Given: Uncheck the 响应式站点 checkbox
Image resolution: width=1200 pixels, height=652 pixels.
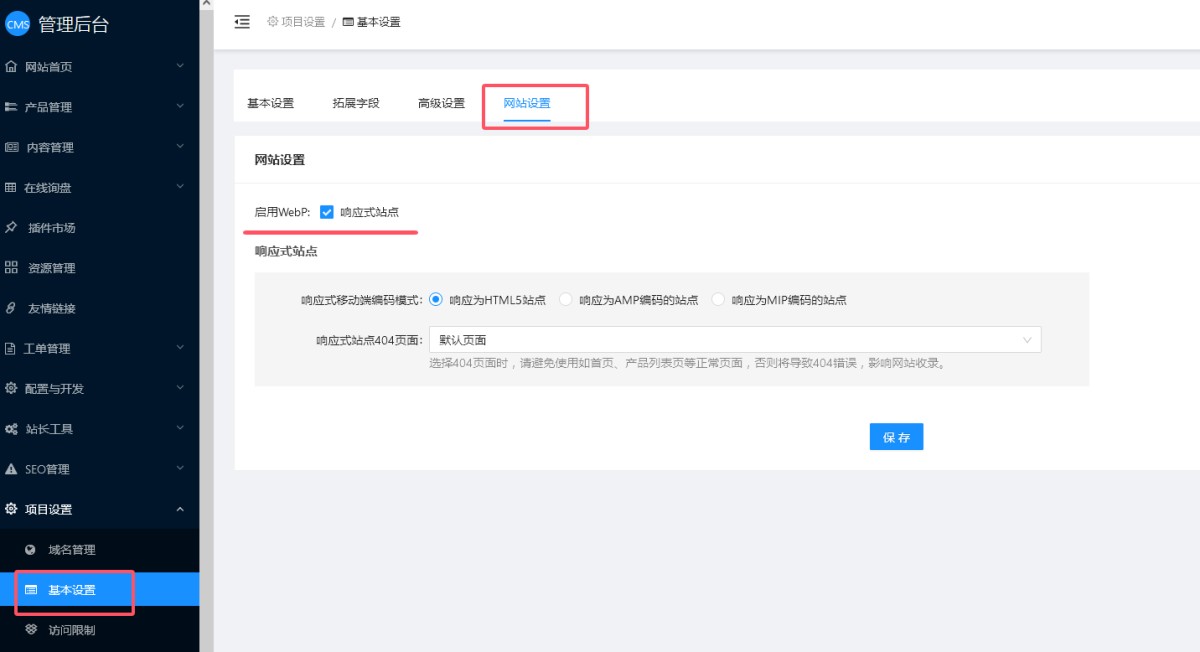Looking at the screenshot, I should click(x=326, y=212).
